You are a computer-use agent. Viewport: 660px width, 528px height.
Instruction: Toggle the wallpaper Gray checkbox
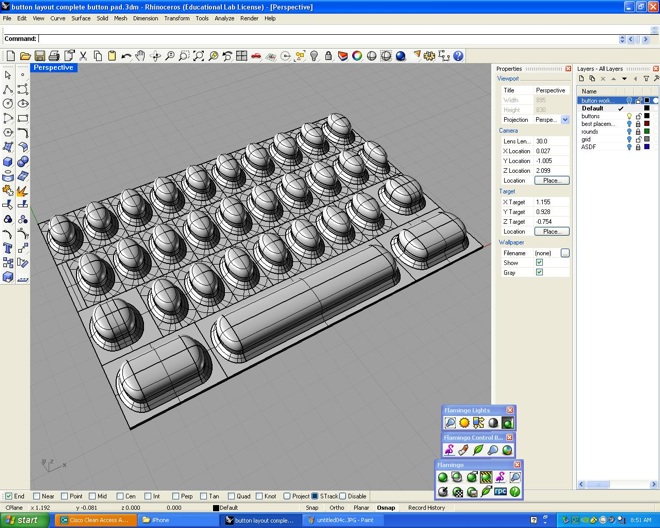click(x=539, y=273)
